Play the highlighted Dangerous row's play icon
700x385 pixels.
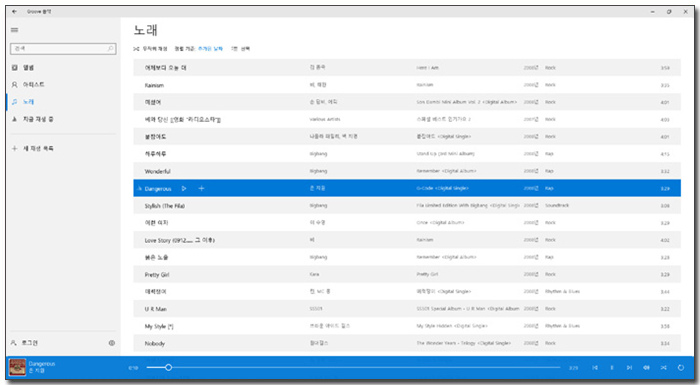click(x=184, y=188)
